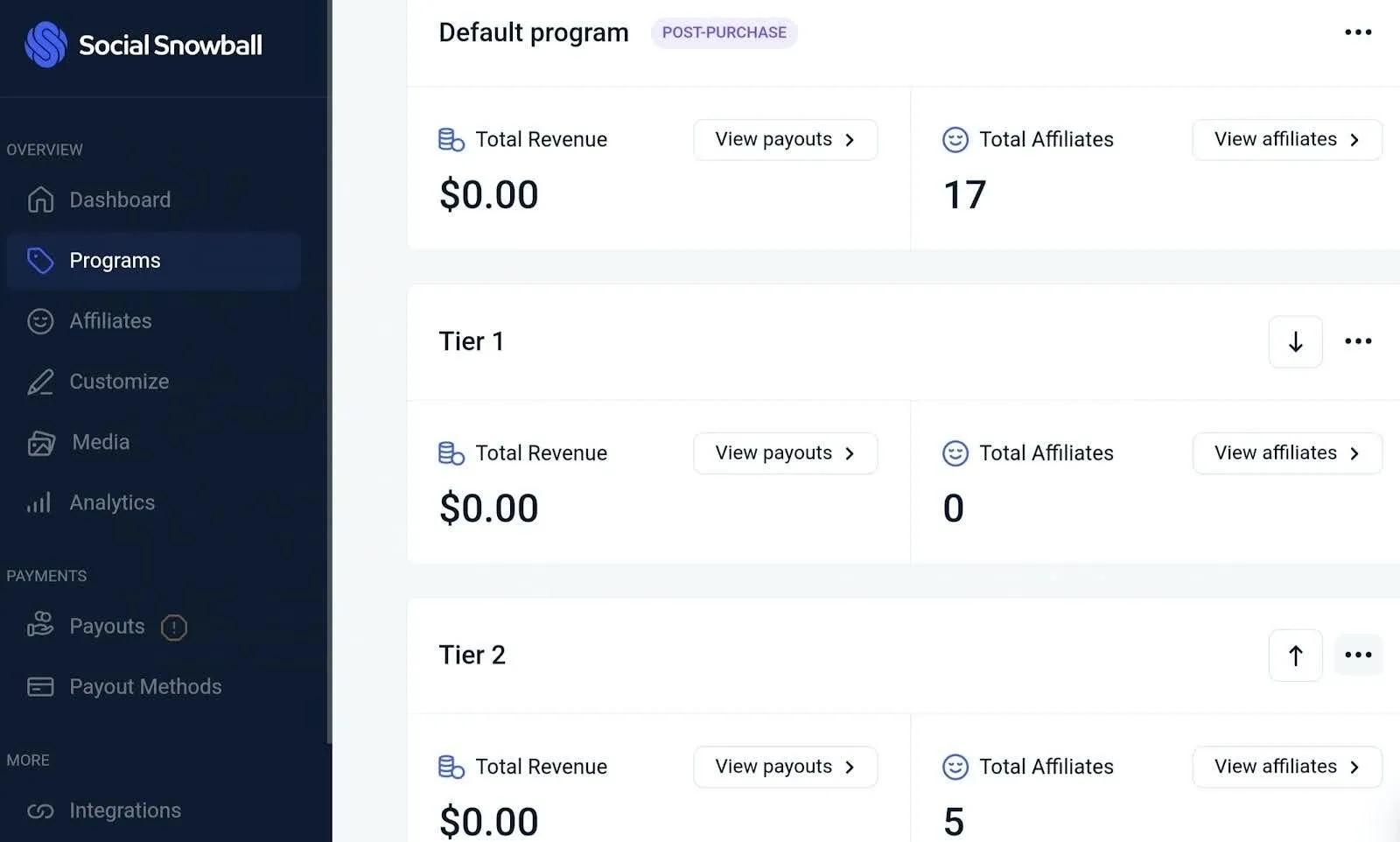Open the Tier 2 three-dot menu
Image resolution: width=1400 pixels, height=842 pixels.
click(1358, 654)
